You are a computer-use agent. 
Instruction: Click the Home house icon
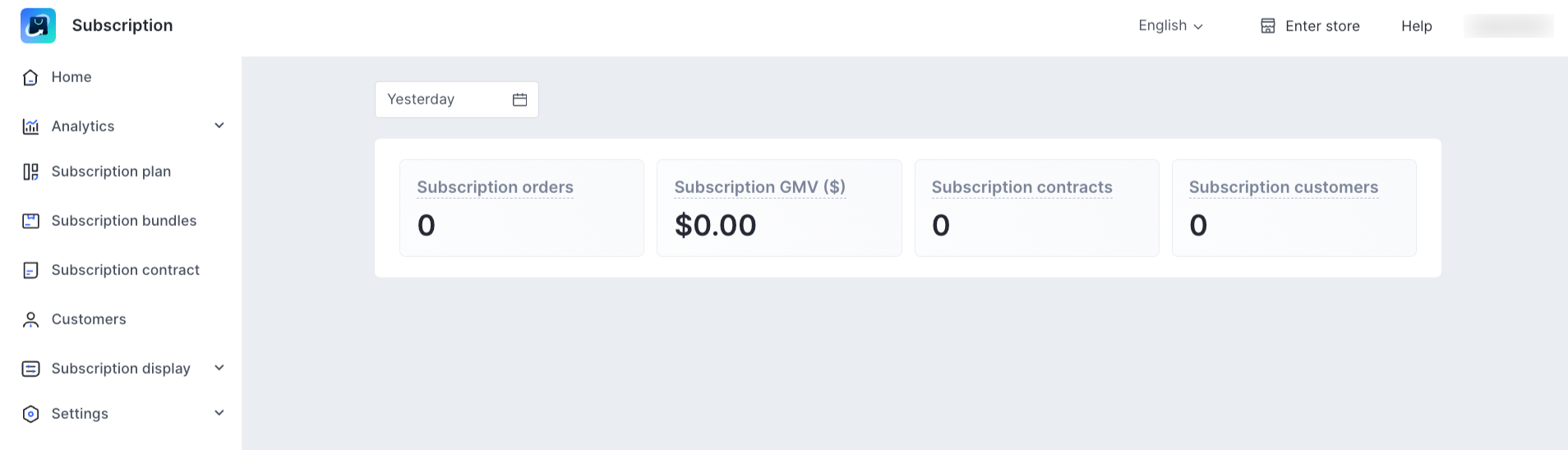(30, 78)
